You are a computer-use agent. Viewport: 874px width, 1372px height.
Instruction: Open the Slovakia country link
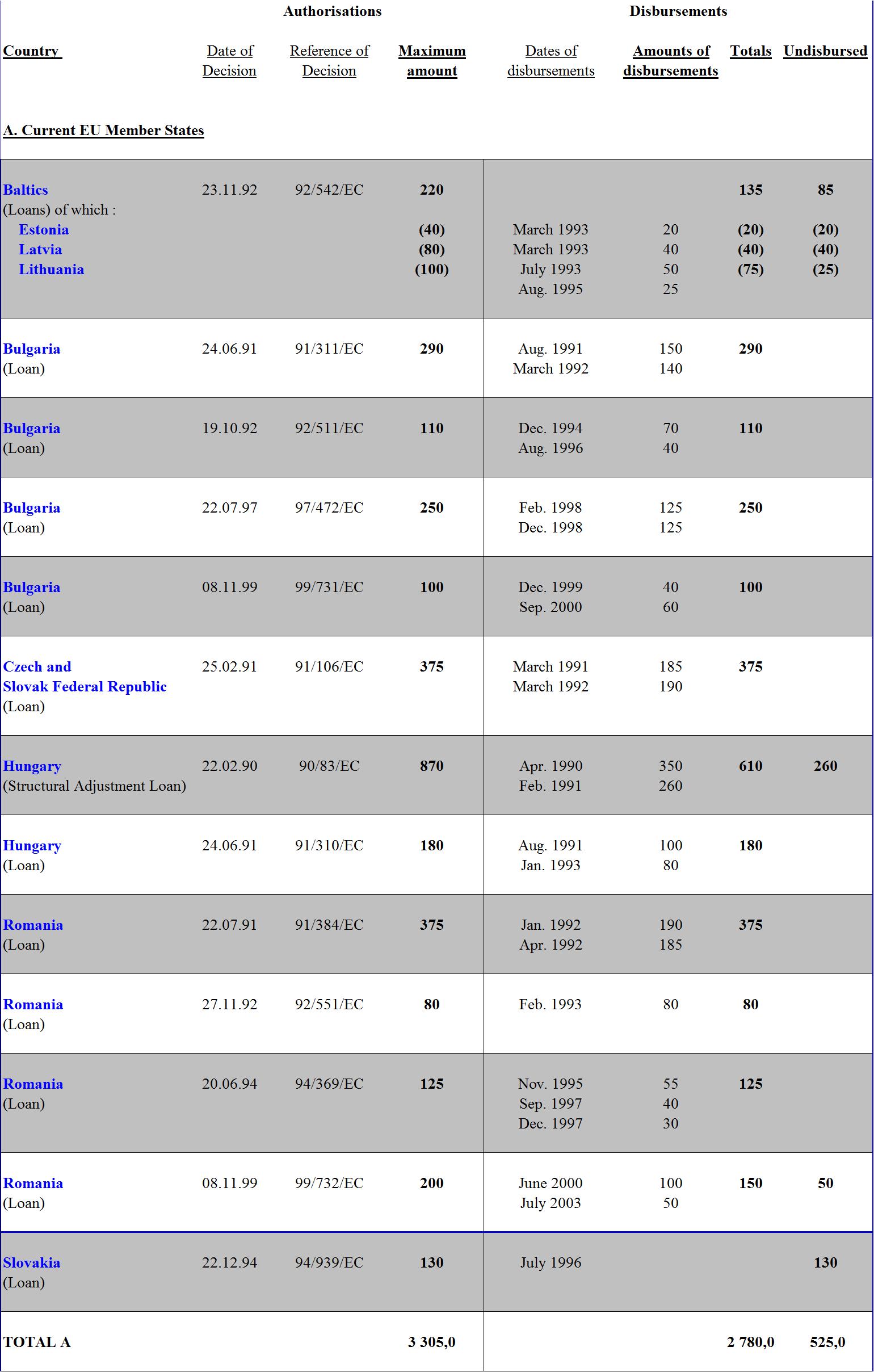32,1263
